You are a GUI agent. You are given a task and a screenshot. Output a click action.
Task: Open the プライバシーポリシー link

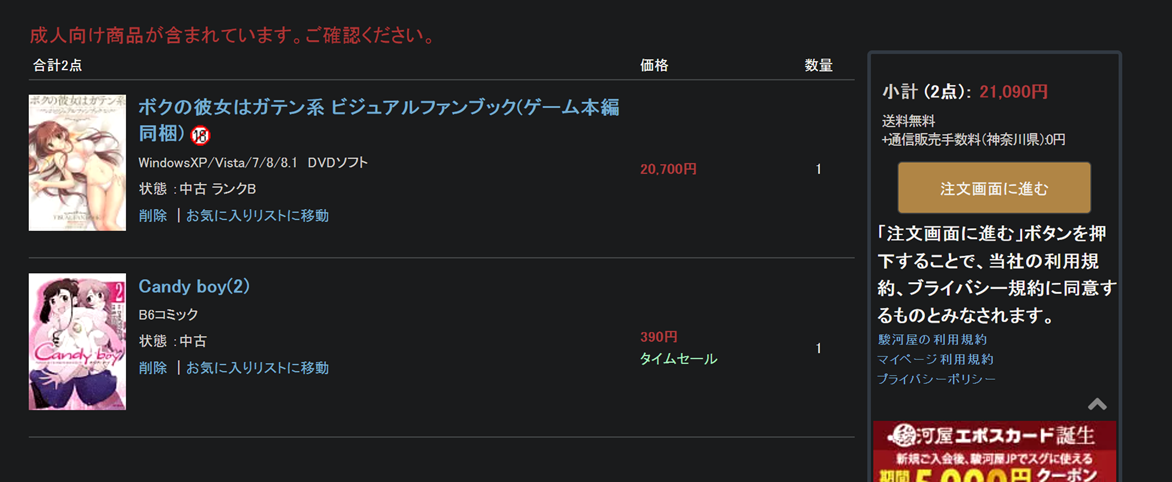click(x=936, y=379)
